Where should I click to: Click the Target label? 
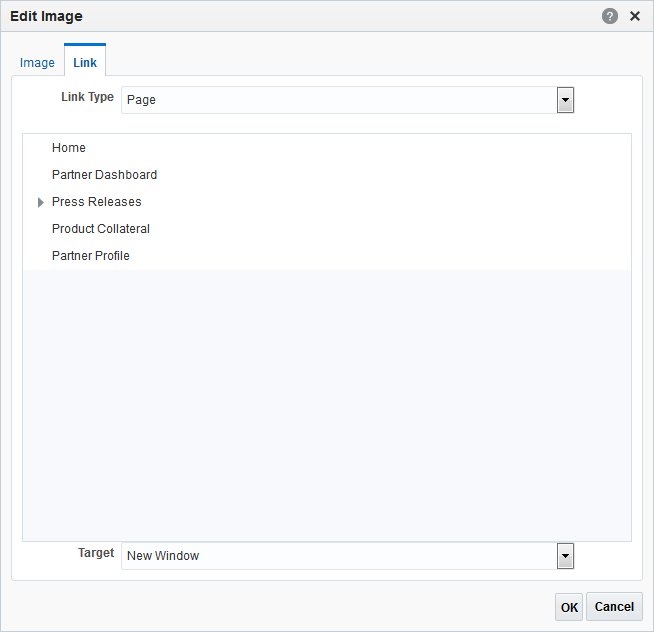pos(96,553)
